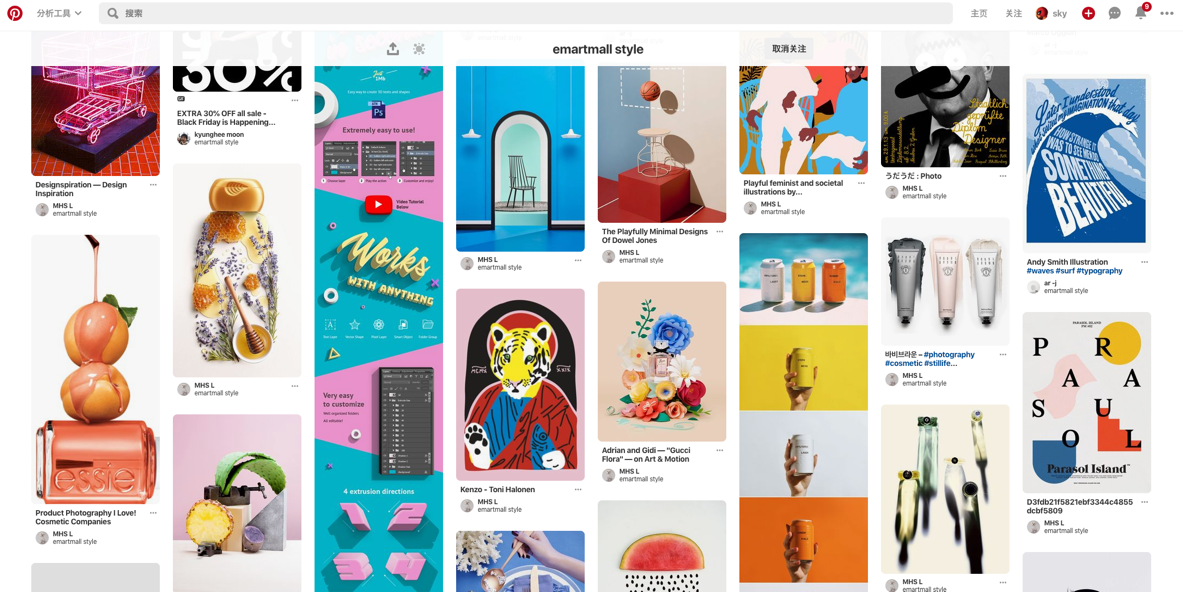Viewport: 1183px width, 592px height.
Task: Go to the 主页 home tab
Action: click(979, 13)
